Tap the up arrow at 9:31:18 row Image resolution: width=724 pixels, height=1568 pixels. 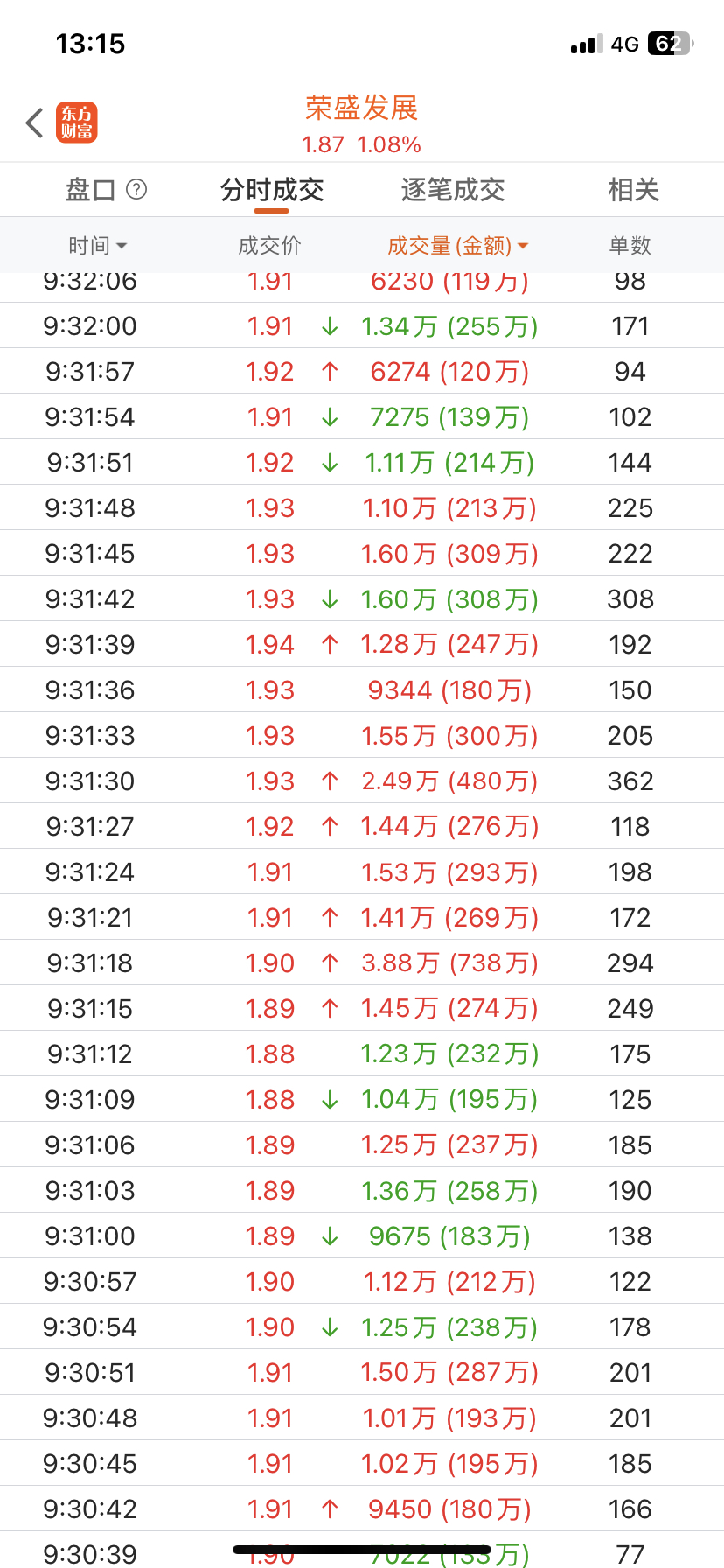pyautogui.click(x=330, y=963)
